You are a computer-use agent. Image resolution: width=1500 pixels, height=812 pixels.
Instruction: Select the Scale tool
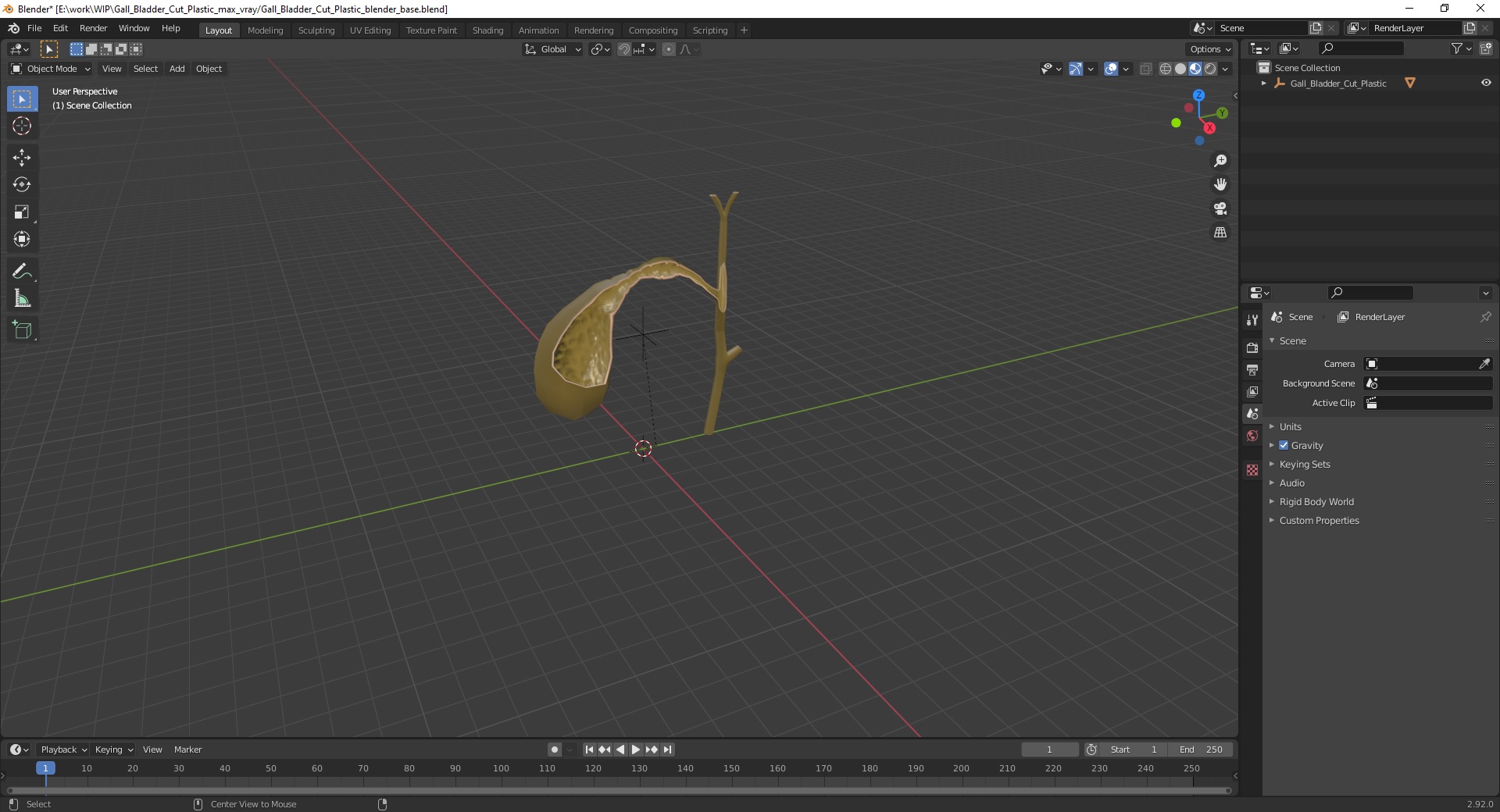coord(22,212)
